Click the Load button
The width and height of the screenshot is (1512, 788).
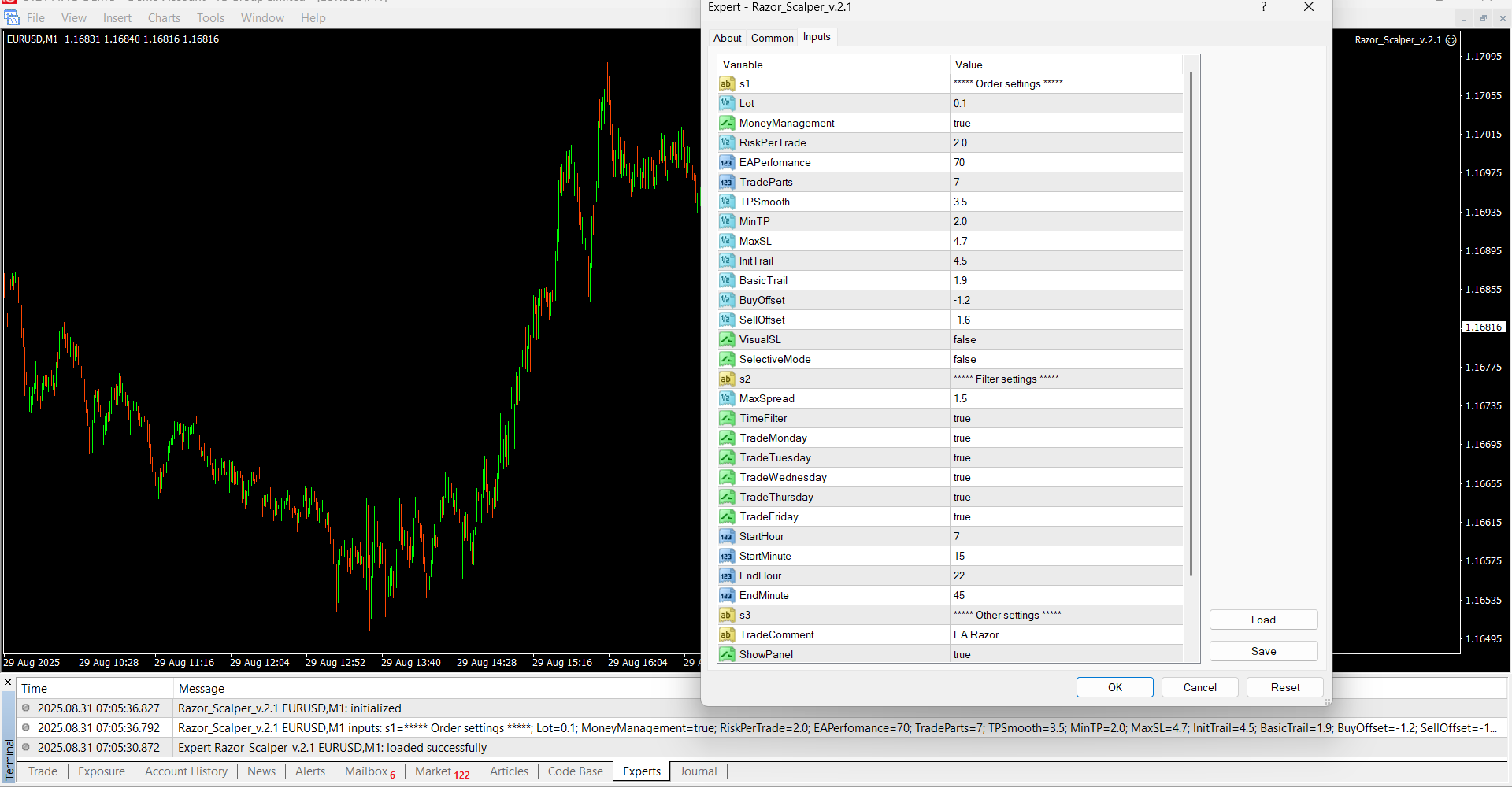(1263, 620)
